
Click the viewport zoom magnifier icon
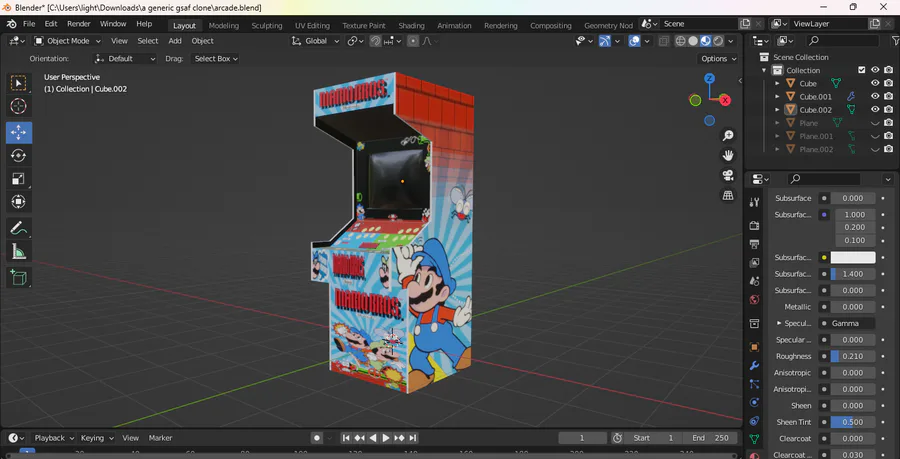coord(728,135)
